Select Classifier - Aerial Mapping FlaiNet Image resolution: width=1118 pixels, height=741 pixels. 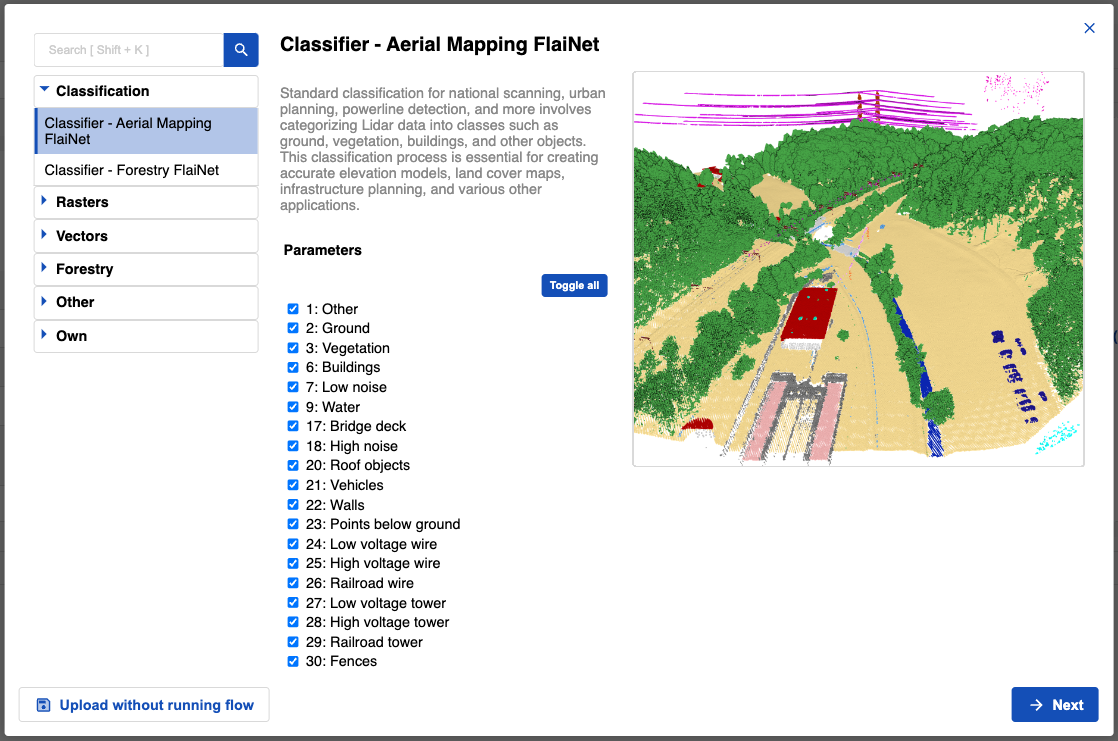pyautogui.click(x=146, y=131)
